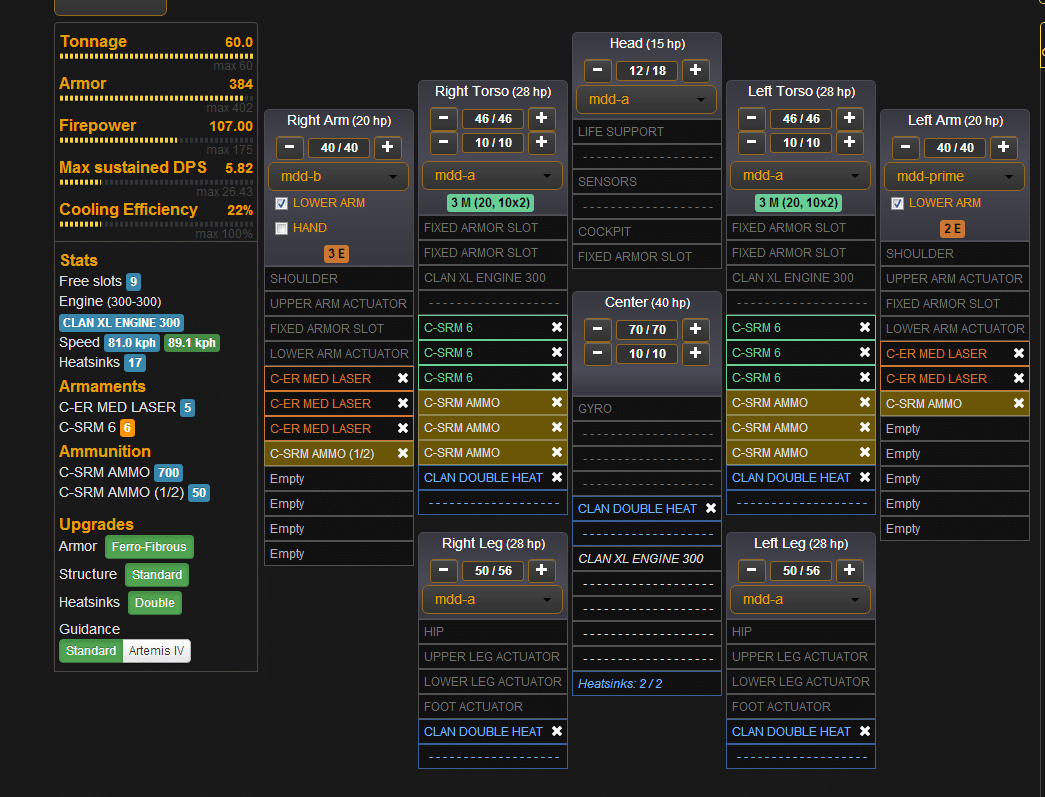Switch guidance to Artemis IV
Image resolution: width=1045 pixels, height=797 pixels.
(156, 651)
